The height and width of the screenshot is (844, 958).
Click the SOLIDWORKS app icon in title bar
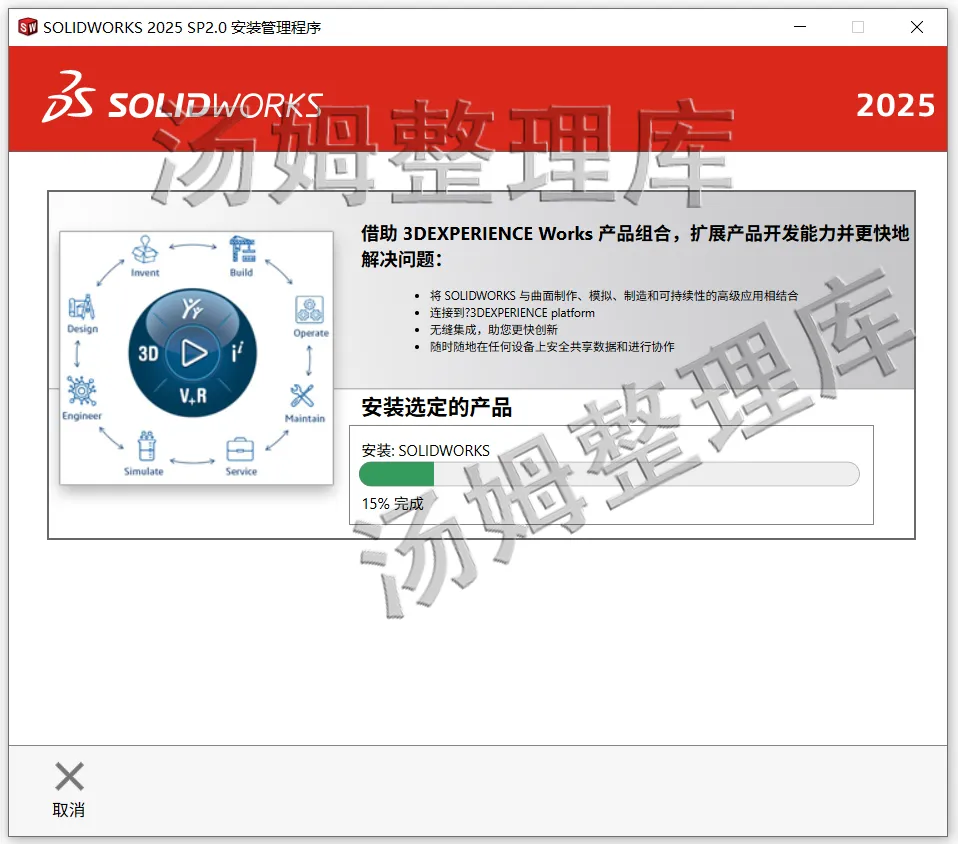27,28
